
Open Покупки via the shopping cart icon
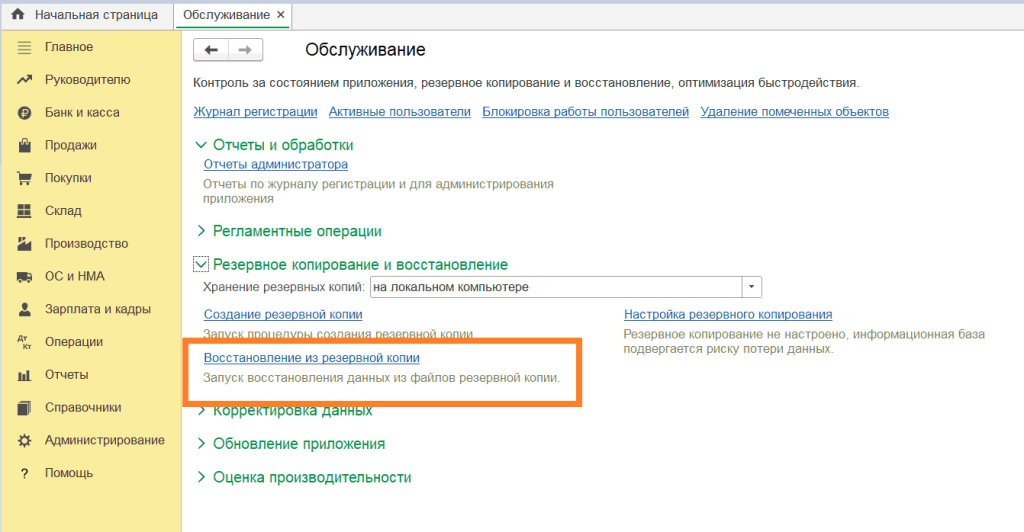point(25,178)
